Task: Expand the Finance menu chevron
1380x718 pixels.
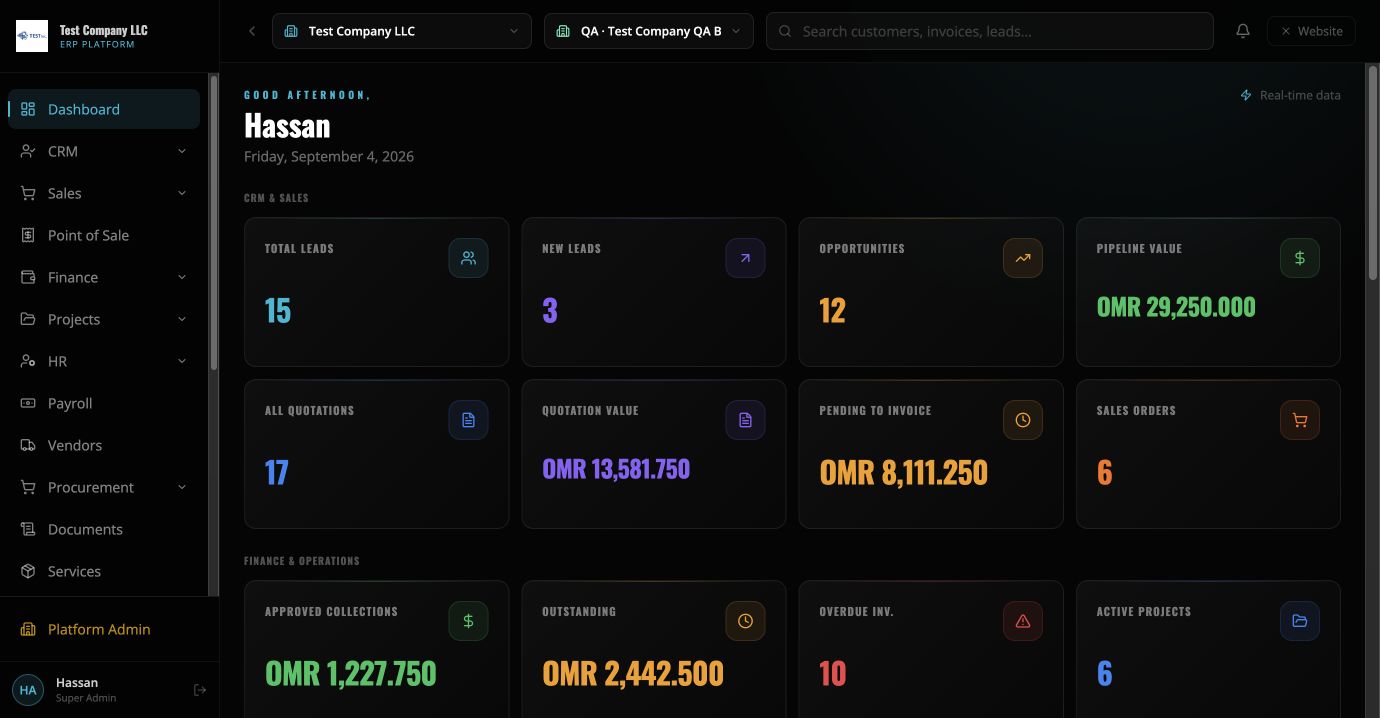Action: (182, 277)
